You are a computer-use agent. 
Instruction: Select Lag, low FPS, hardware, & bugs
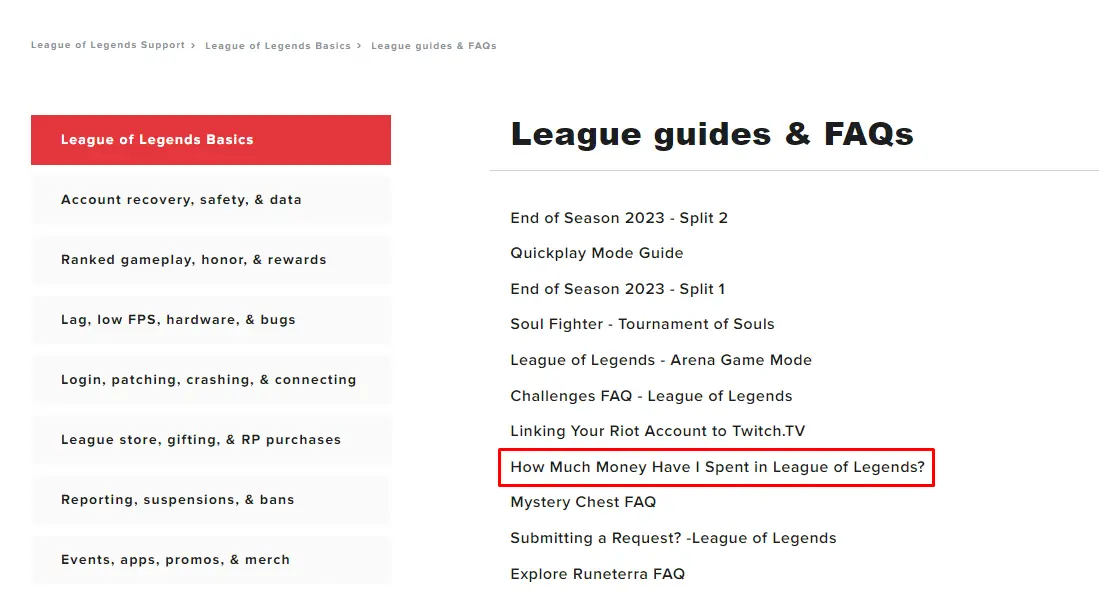tap(211, 320)
